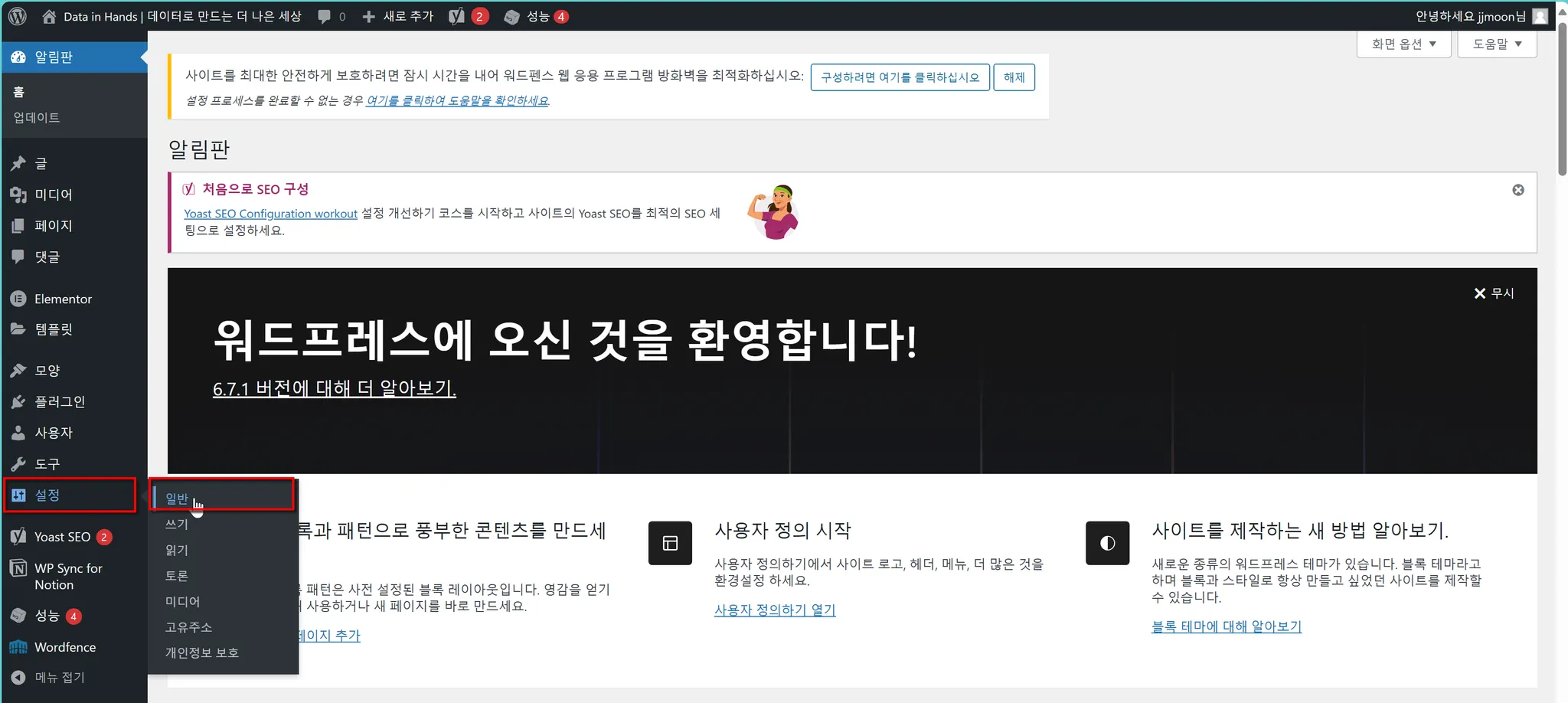1568x703 pixels.
Task: Open the comments bubble icon in admin bar
Action: (x=325, y=16)
